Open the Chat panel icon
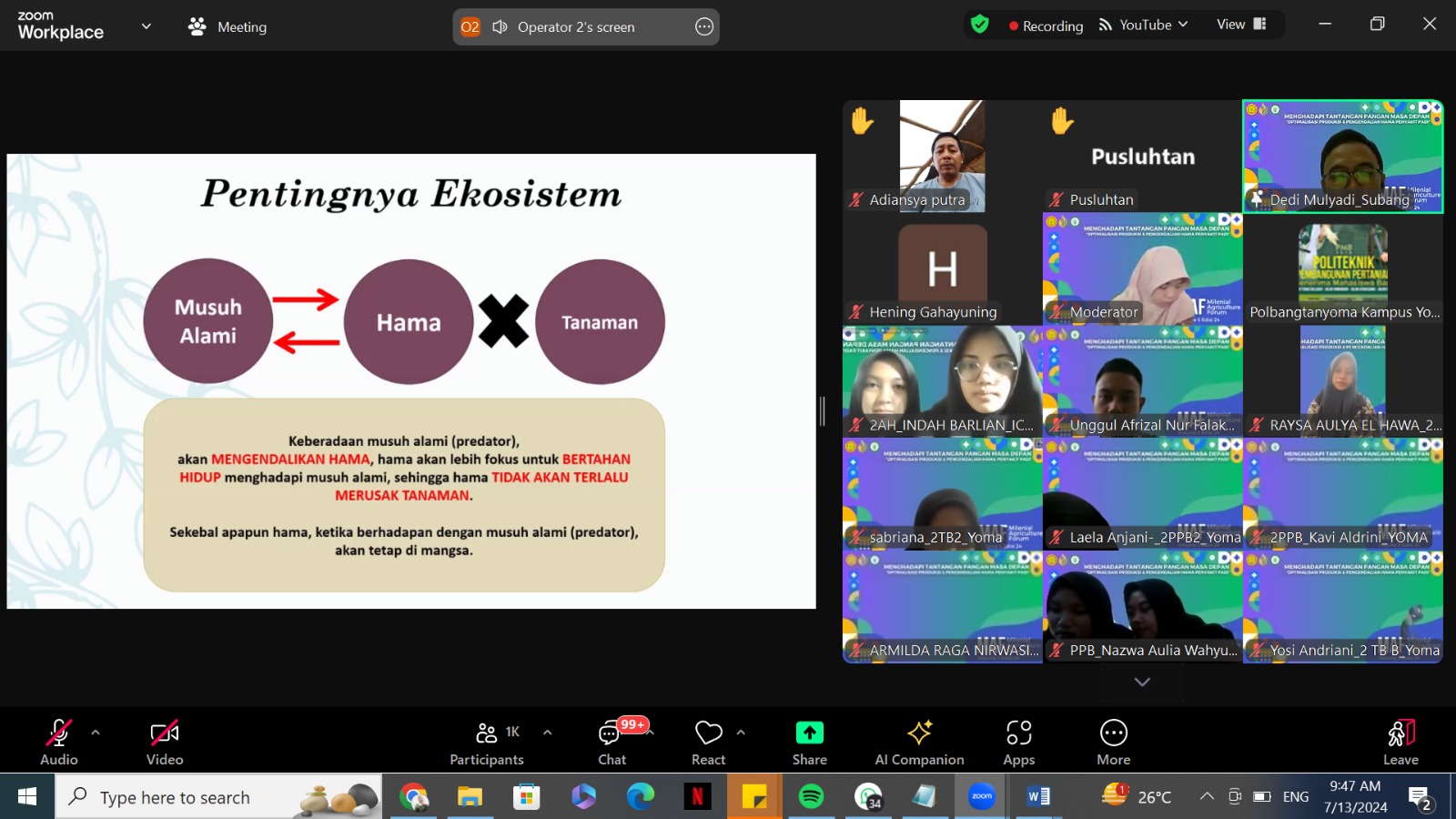1456x819 pixels. (611, 733)
